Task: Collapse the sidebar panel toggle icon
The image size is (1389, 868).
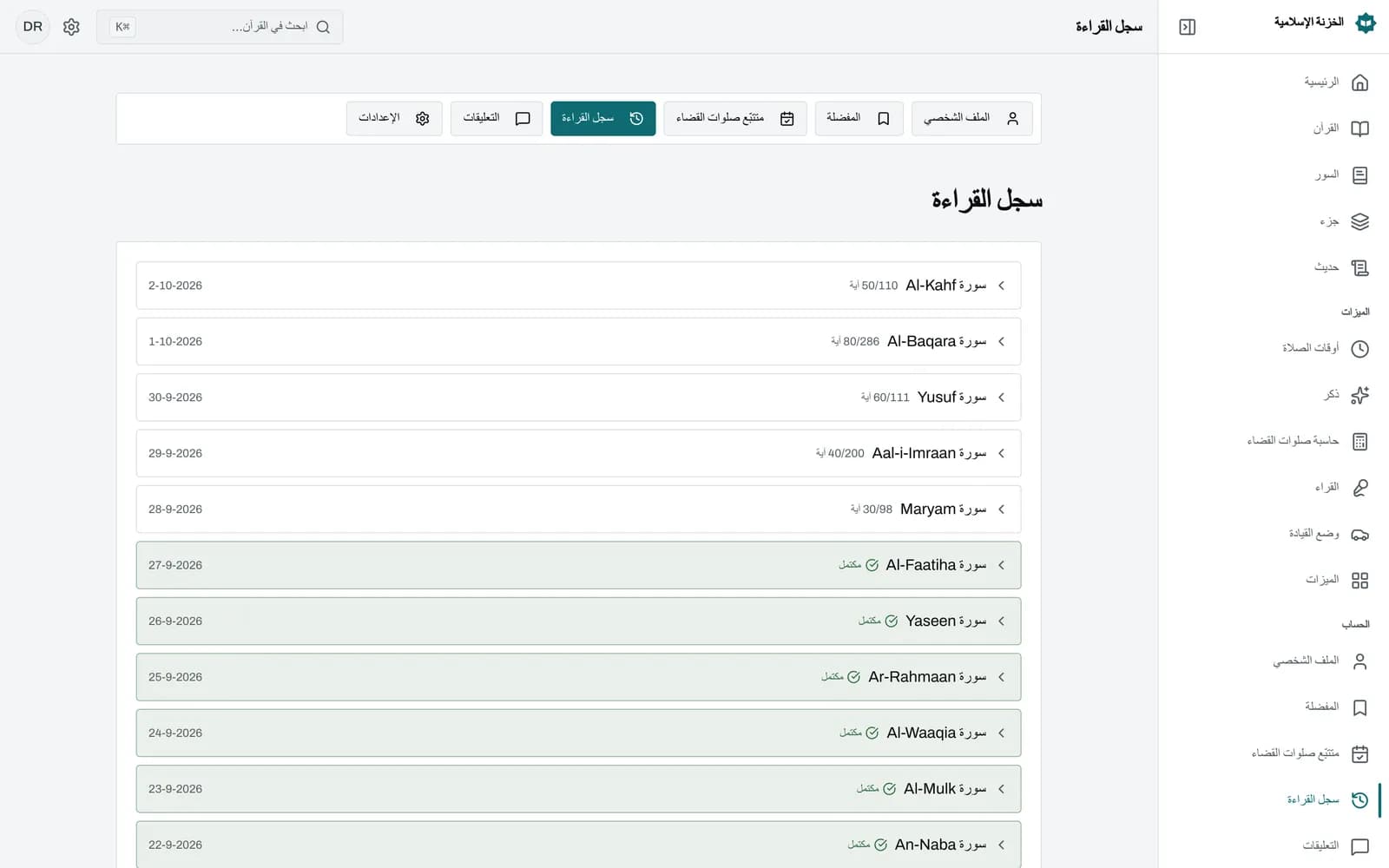Action: click(x=1188, y=27)
